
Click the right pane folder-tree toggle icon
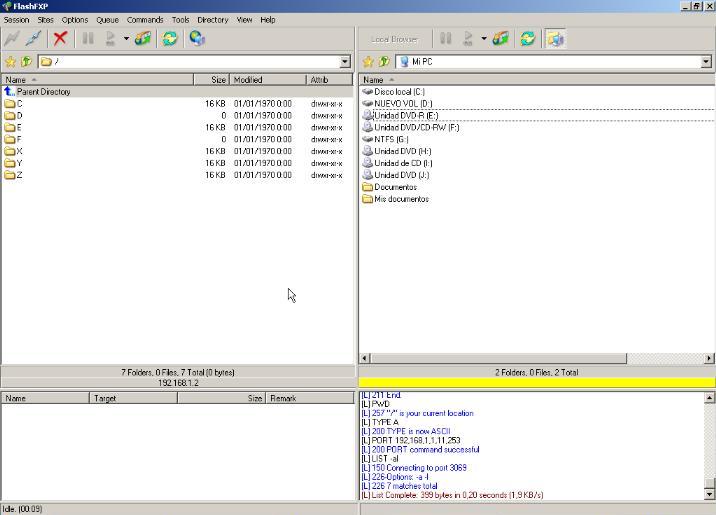point(555,38)
